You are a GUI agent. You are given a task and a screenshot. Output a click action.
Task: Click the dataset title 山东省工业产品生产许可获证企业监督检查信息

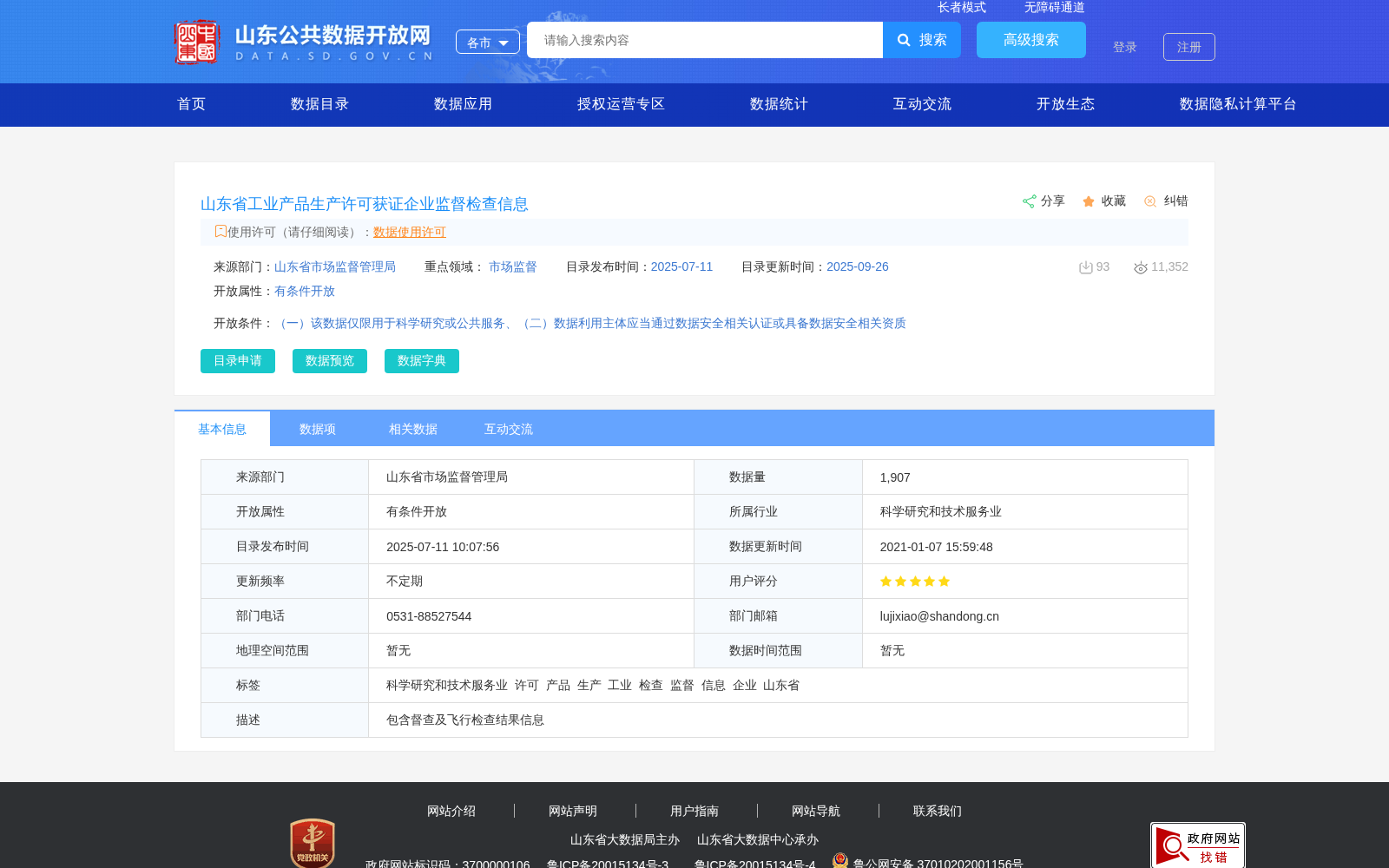[365, 204]
